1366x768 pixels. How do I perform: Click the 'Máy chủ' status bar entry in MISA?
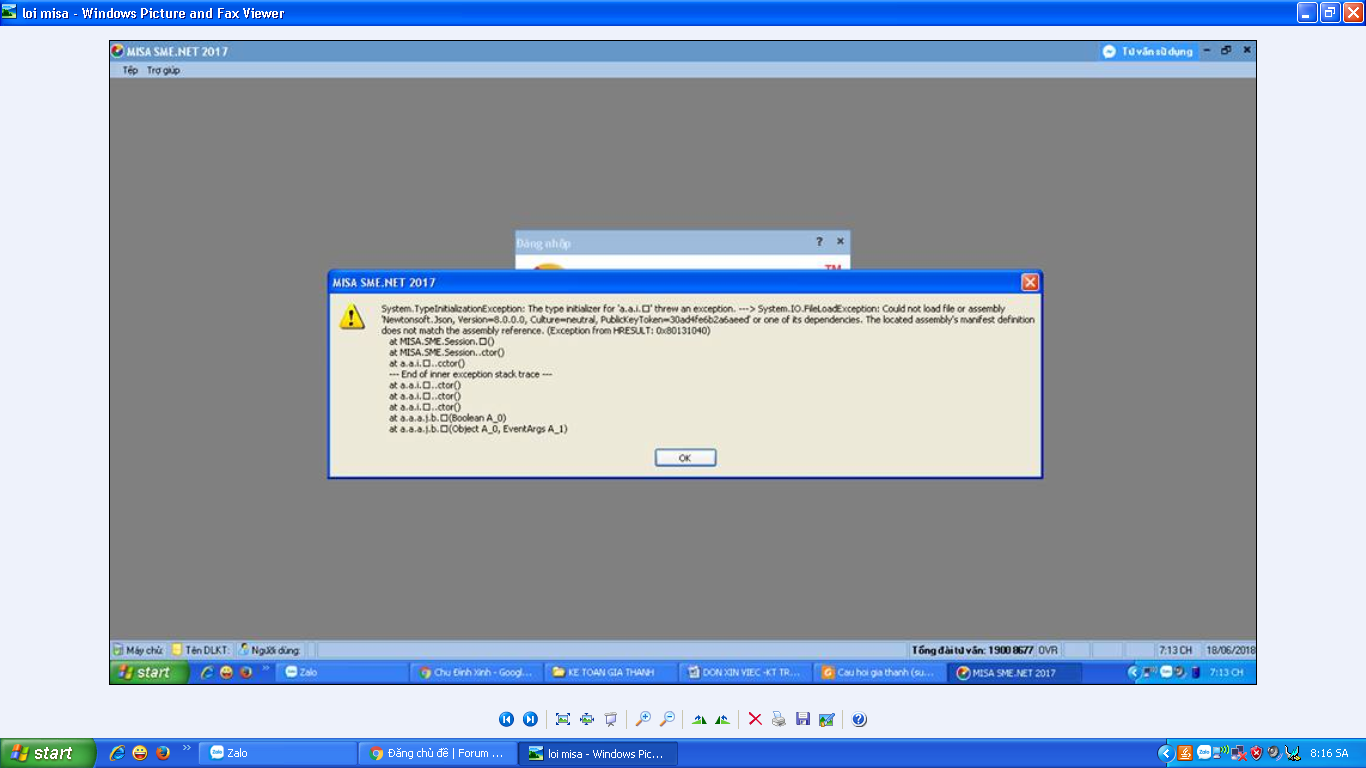[138, 649]
